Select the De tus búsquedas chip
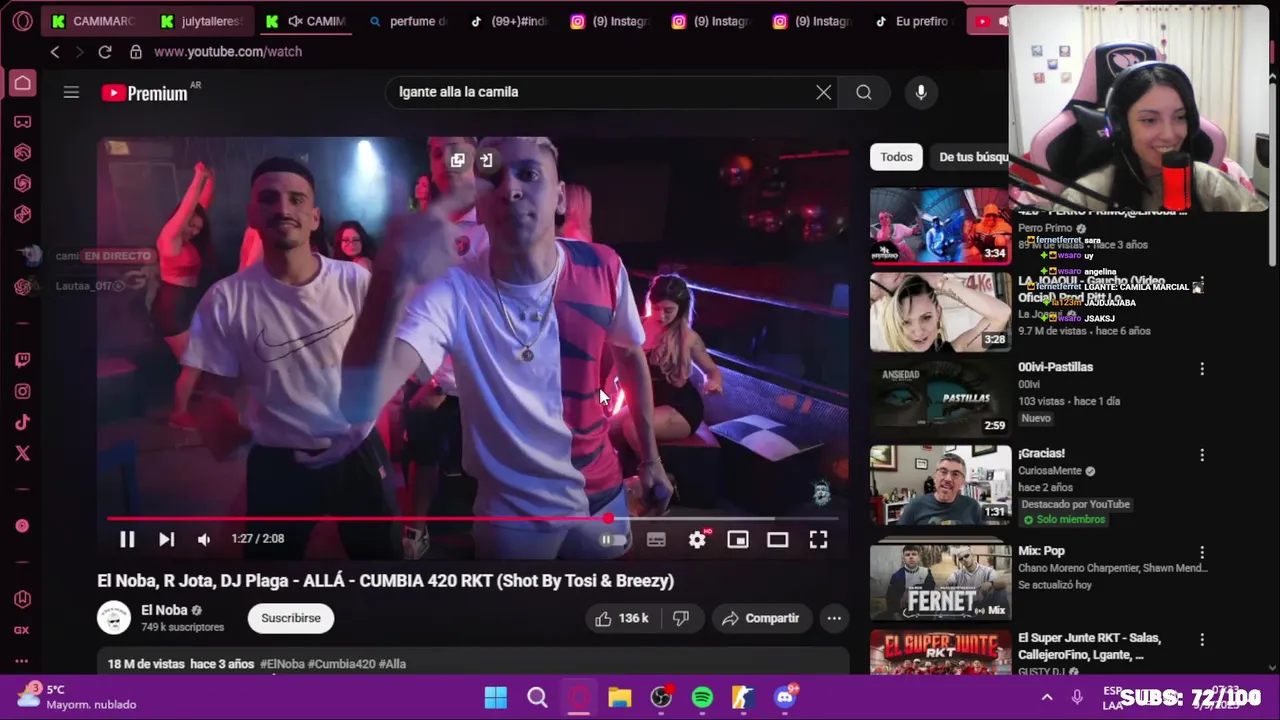 click(972, 157)
